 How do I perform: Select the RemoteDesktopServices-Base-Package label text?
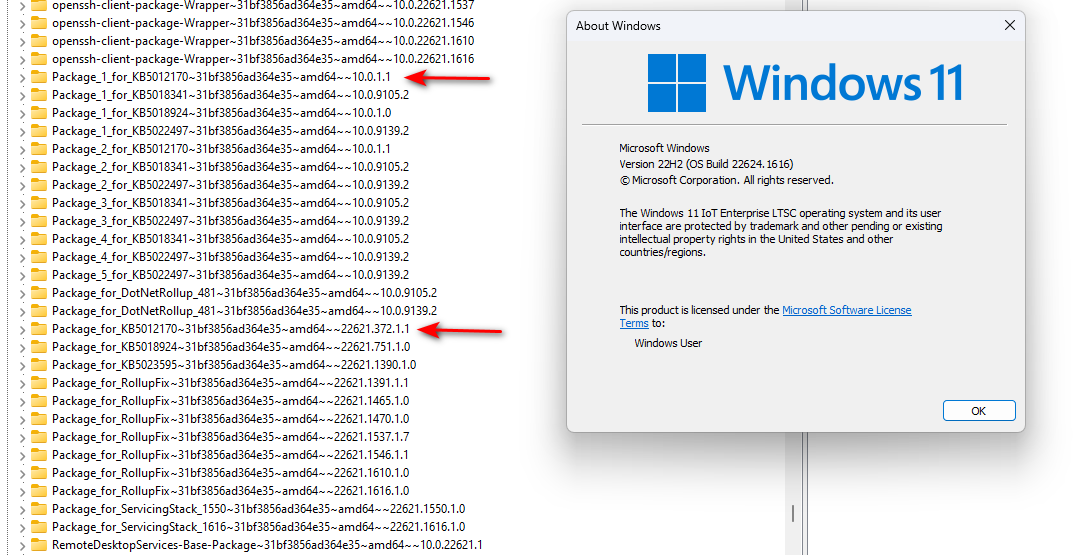tap(267, 545)
